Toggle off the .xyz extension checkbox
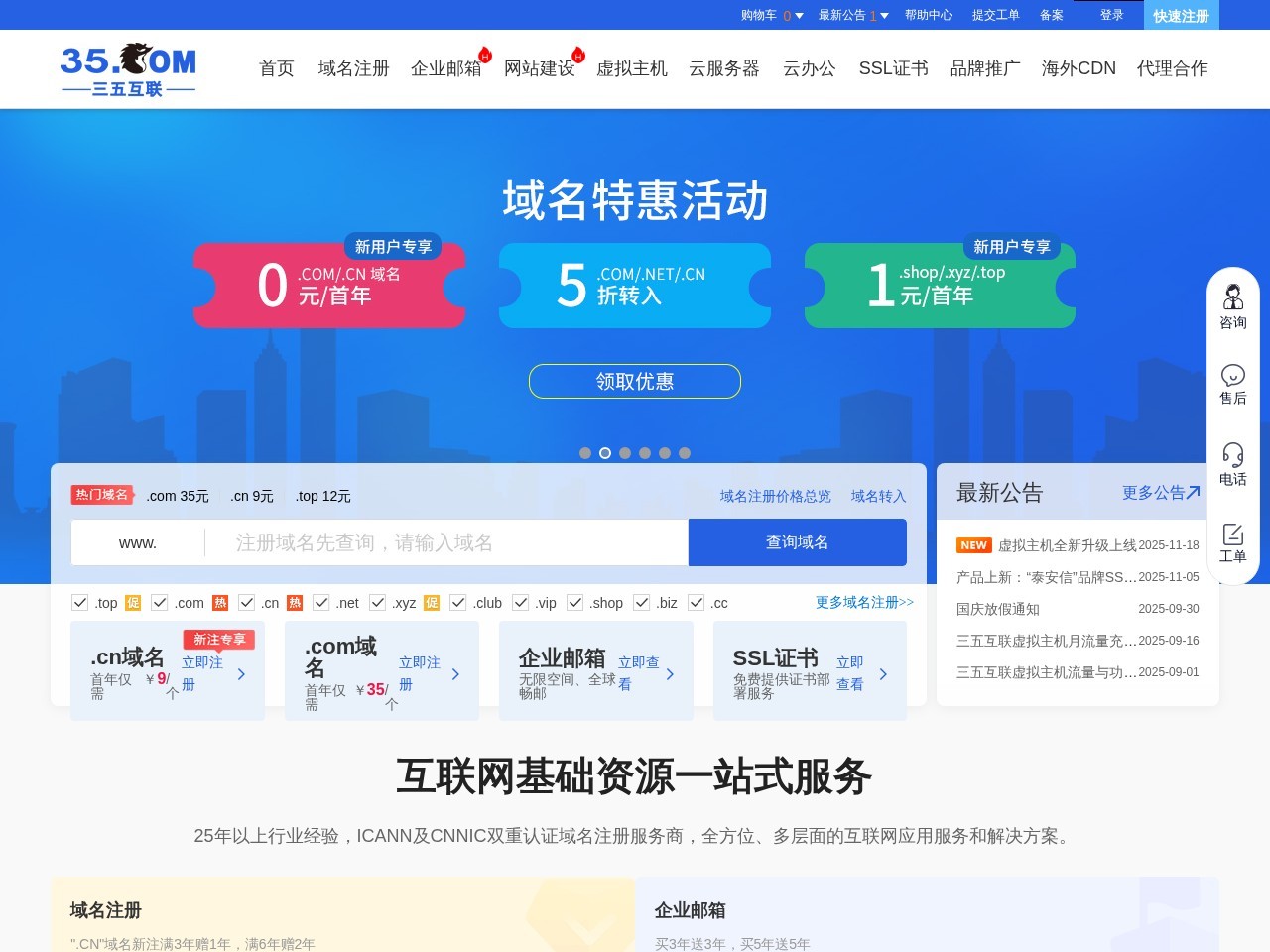The width and height of the screenshot is (1270, 952). click(378, 602)
